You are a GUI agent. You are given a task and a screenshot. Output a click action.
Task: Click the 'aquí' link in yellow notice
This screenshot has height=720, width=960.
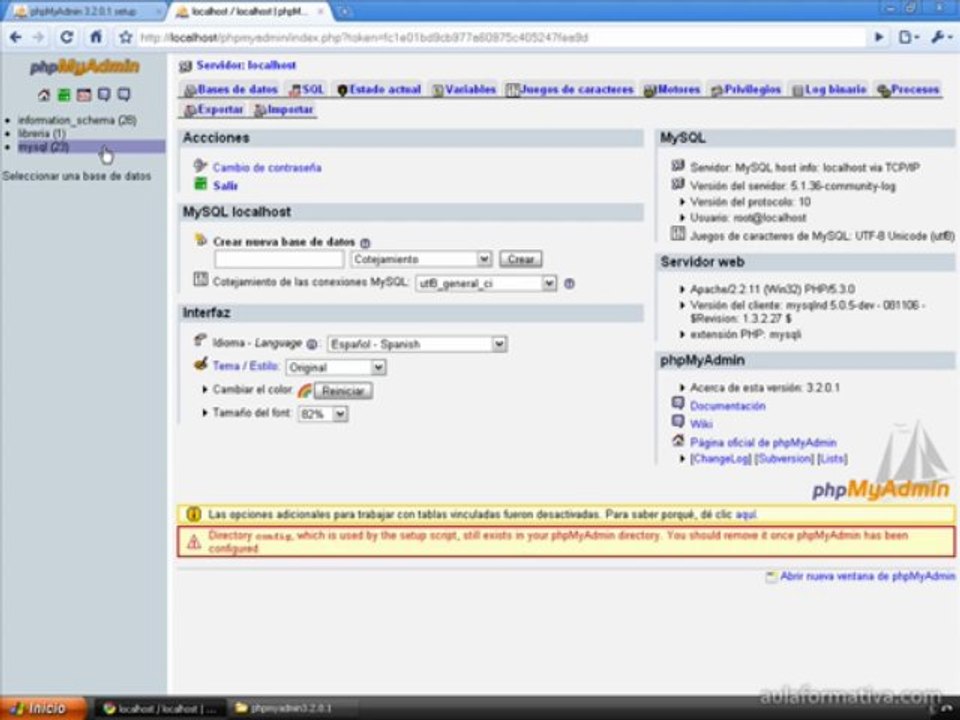745,515
